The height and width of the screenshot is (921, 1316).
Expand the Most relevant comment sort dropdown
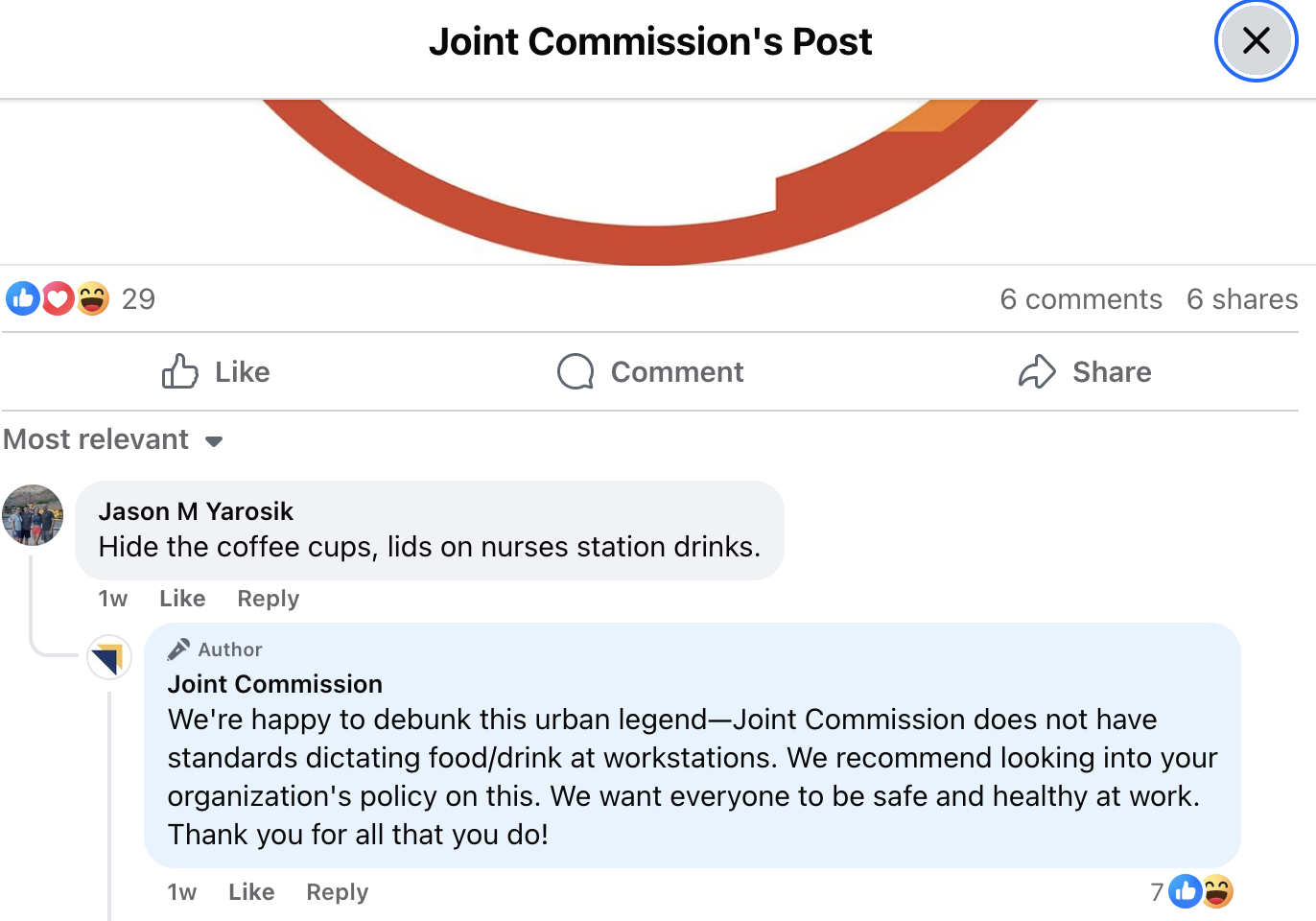point(113,439)
